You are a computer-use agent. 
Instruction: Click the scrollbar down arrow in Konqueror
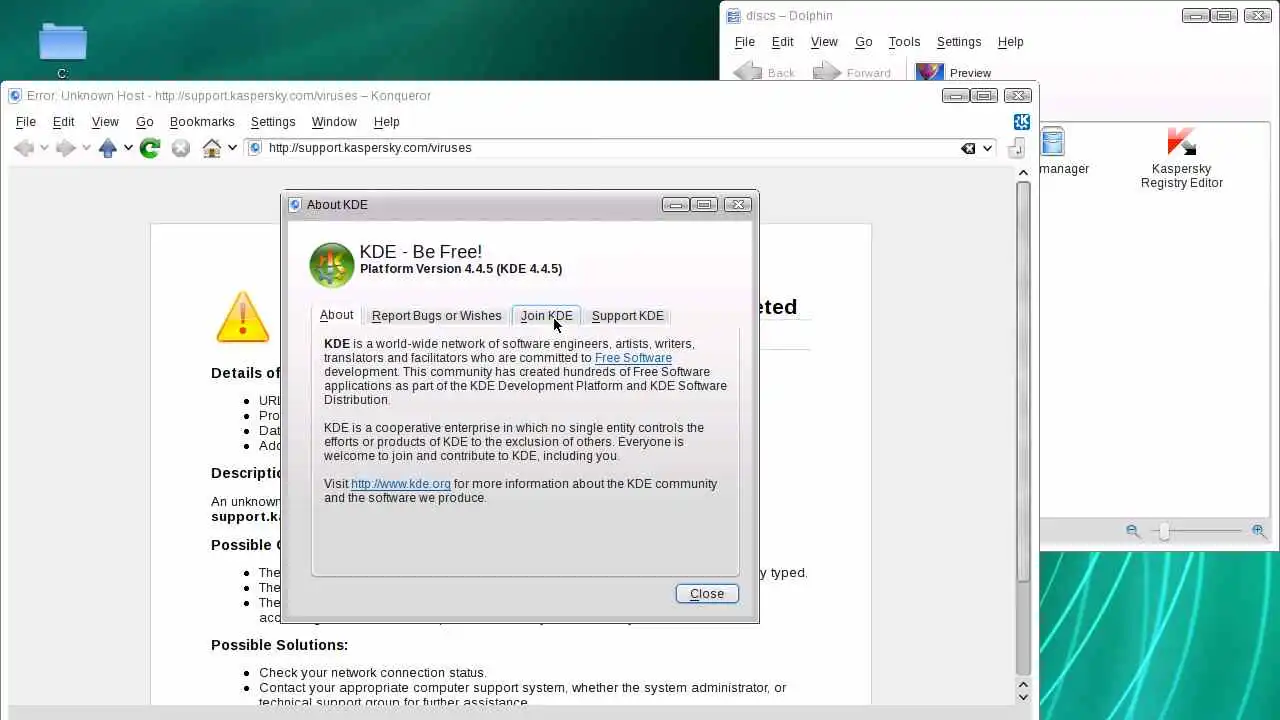coord(1023,696)
